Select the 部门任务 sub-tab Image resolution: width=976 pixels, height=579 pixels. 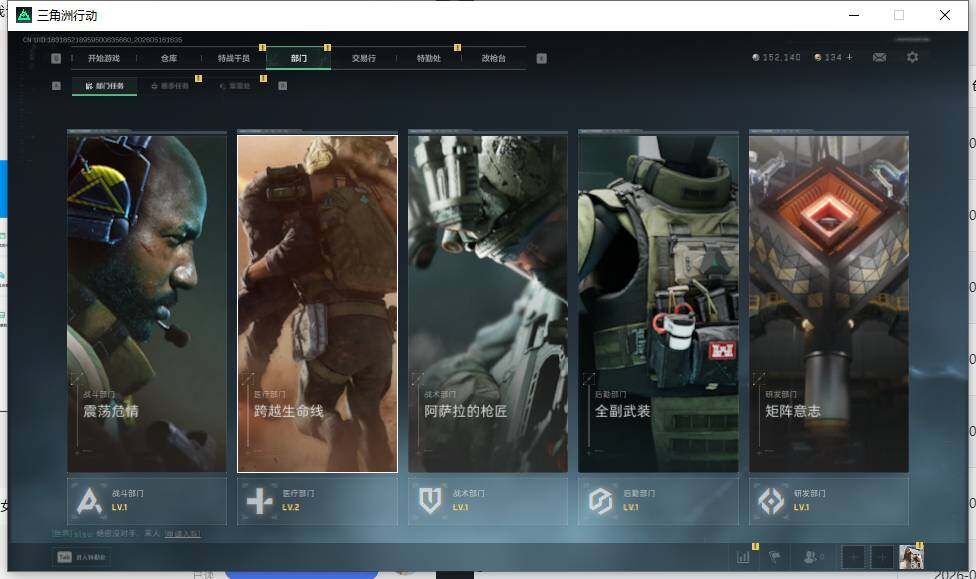[x=105, y=86]
